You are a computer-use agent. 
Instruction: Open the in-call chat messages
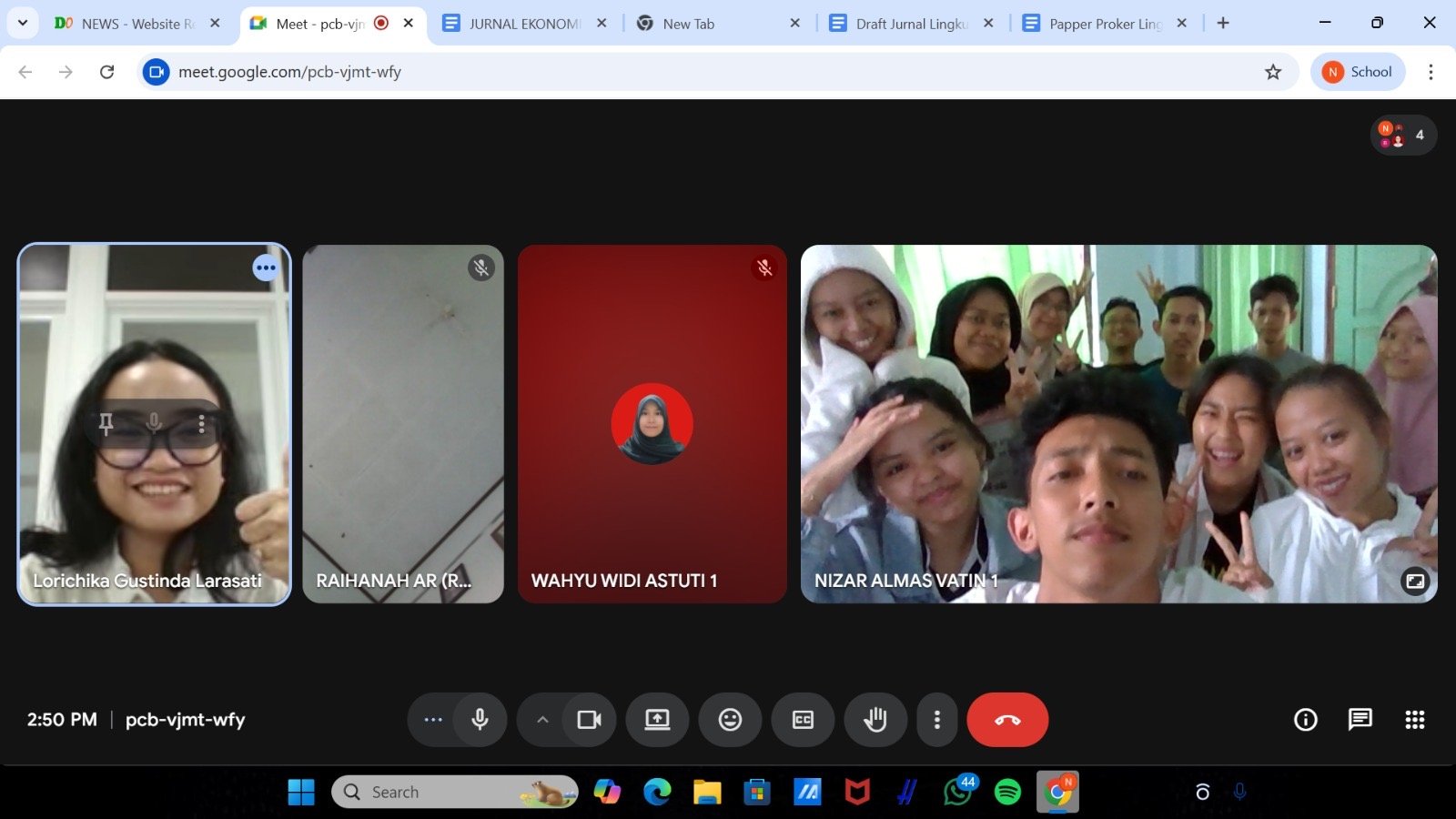tap(1360, 720)
